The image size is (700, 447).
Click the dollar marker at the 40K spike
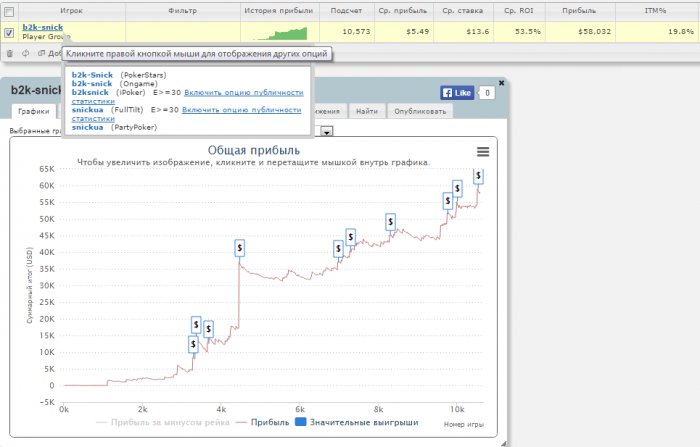coord(240,248)
